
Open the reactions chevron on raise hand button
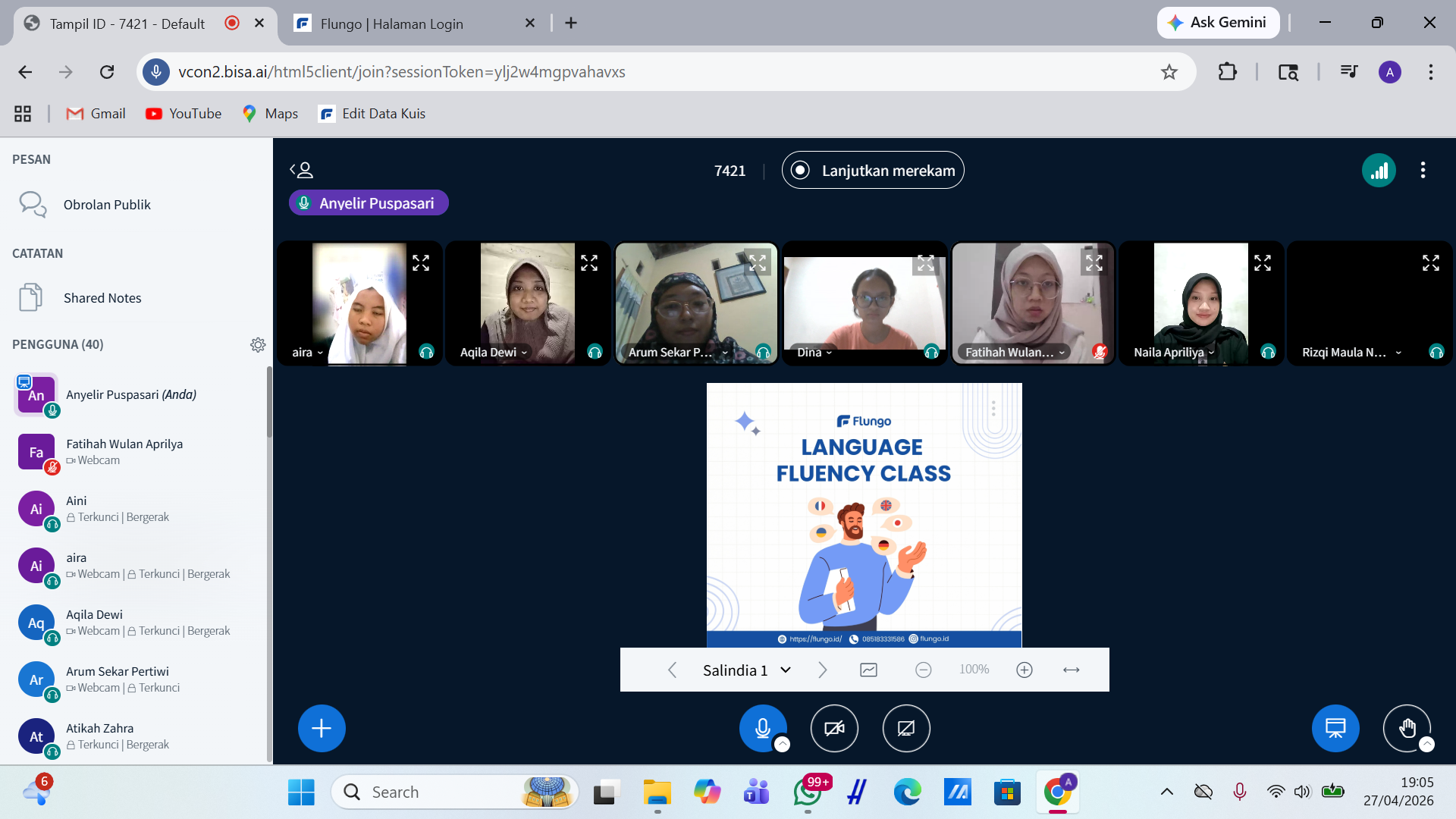coord(1426,744)
